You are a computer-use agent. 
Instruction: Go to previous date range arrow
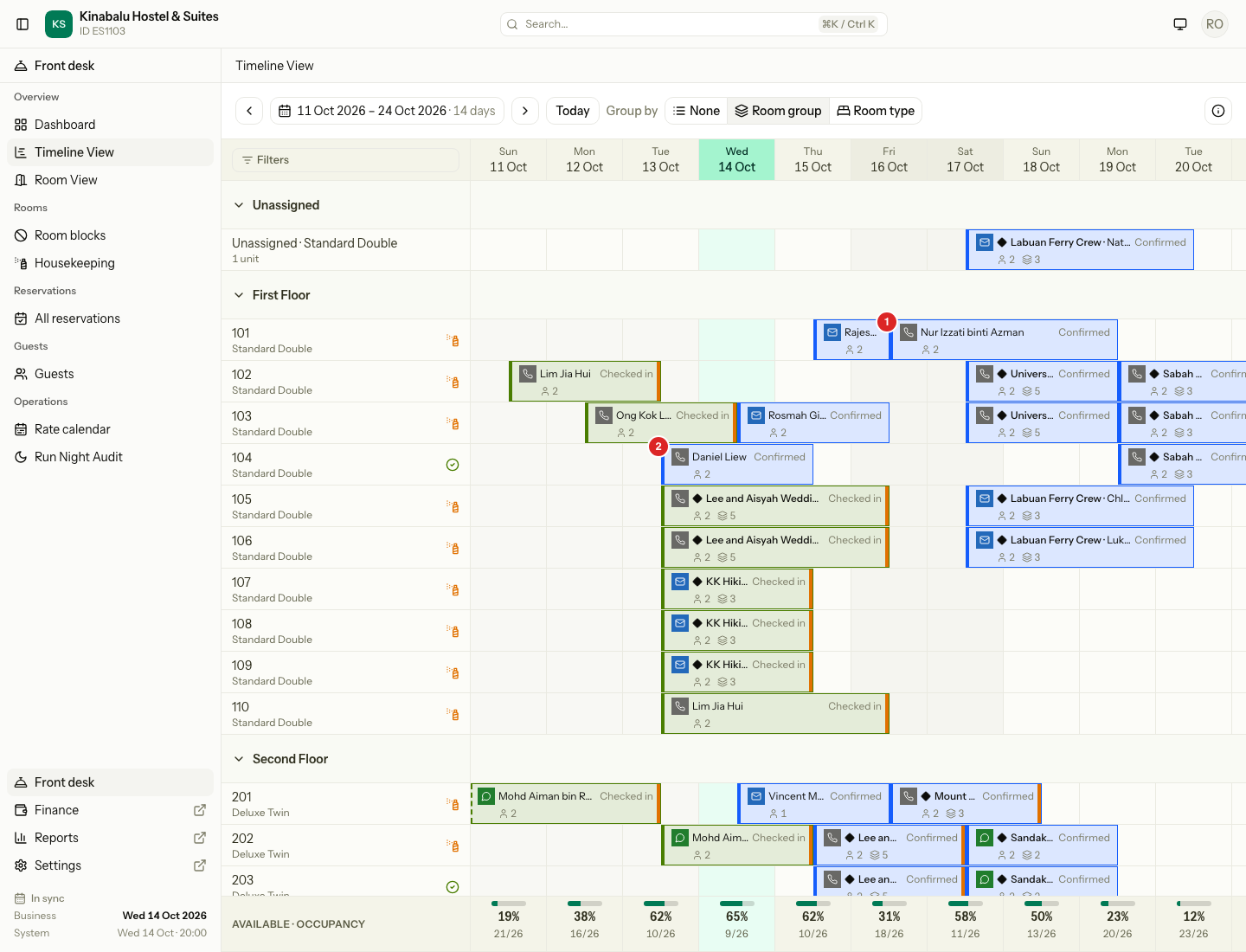249,111
